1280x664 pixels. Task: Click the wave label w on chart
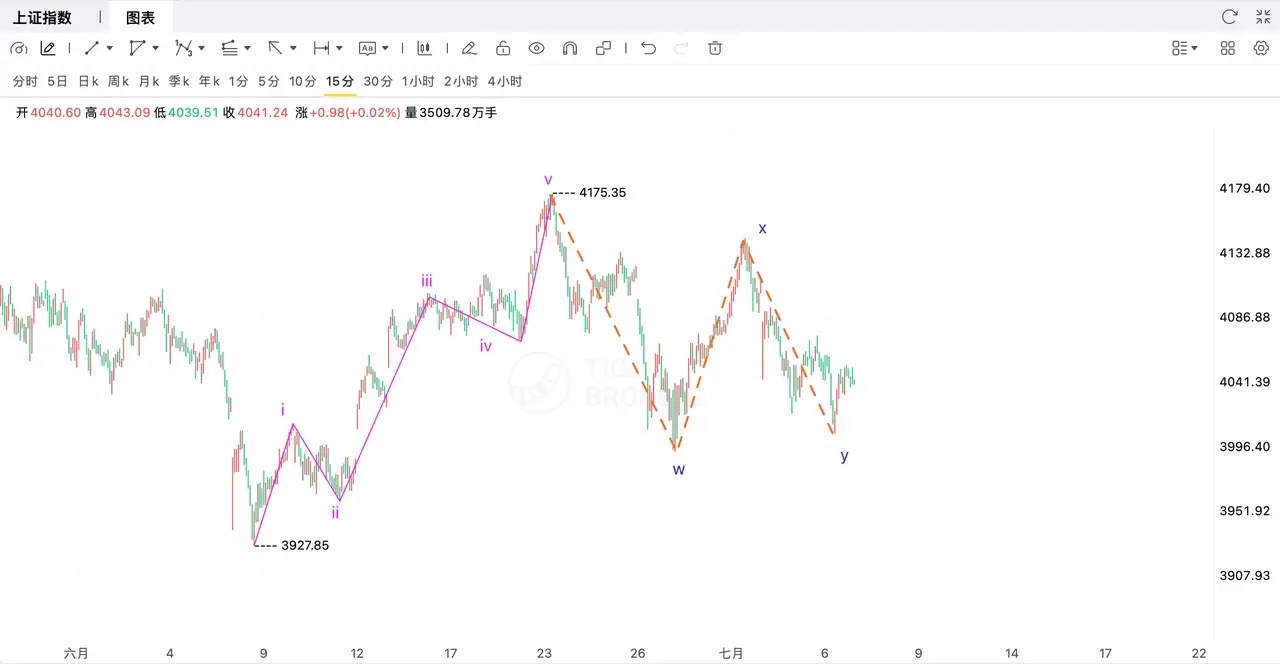pos(679,469)
